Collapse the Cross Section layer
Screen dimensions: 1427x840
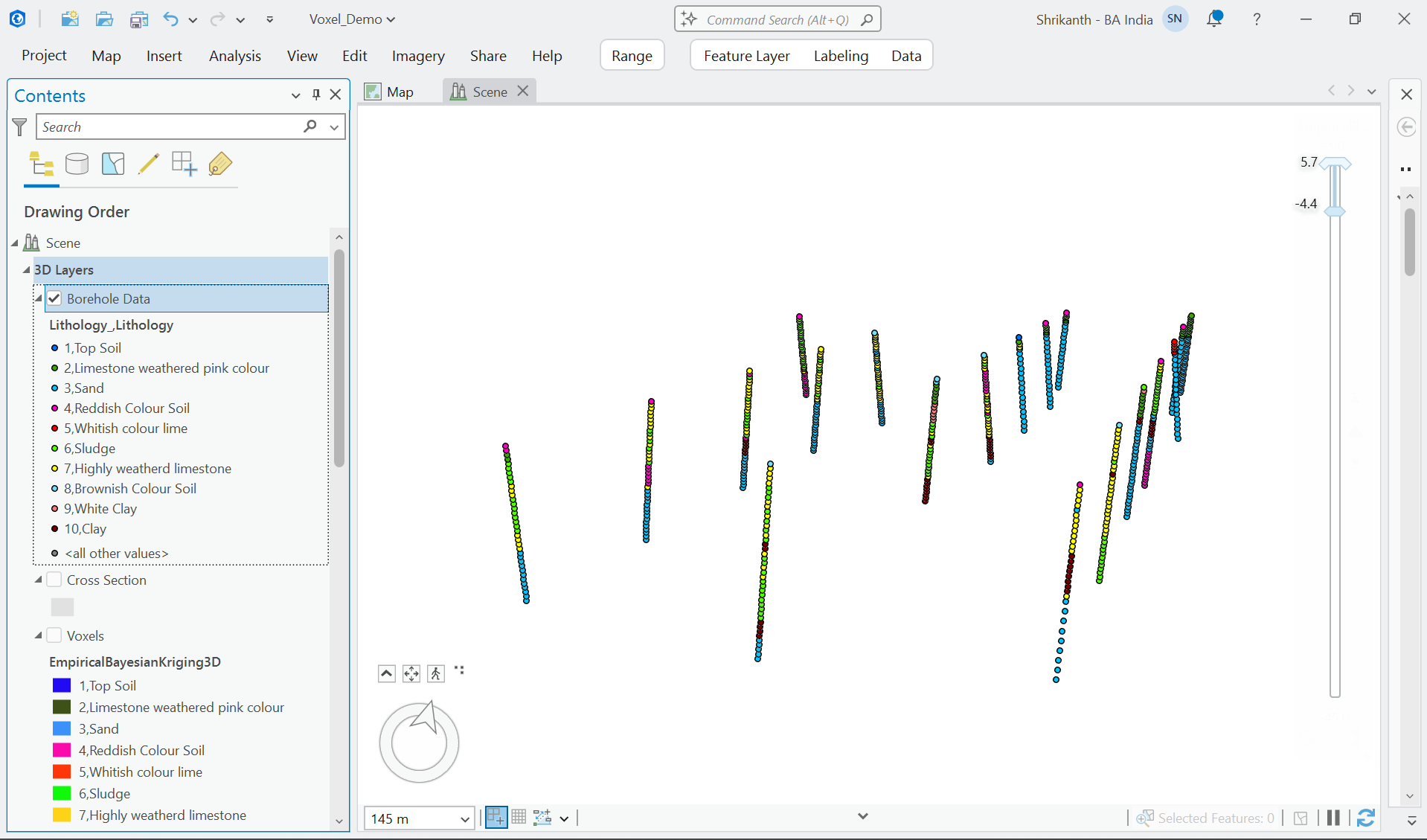pyautogui.click(x=39, y=580)
